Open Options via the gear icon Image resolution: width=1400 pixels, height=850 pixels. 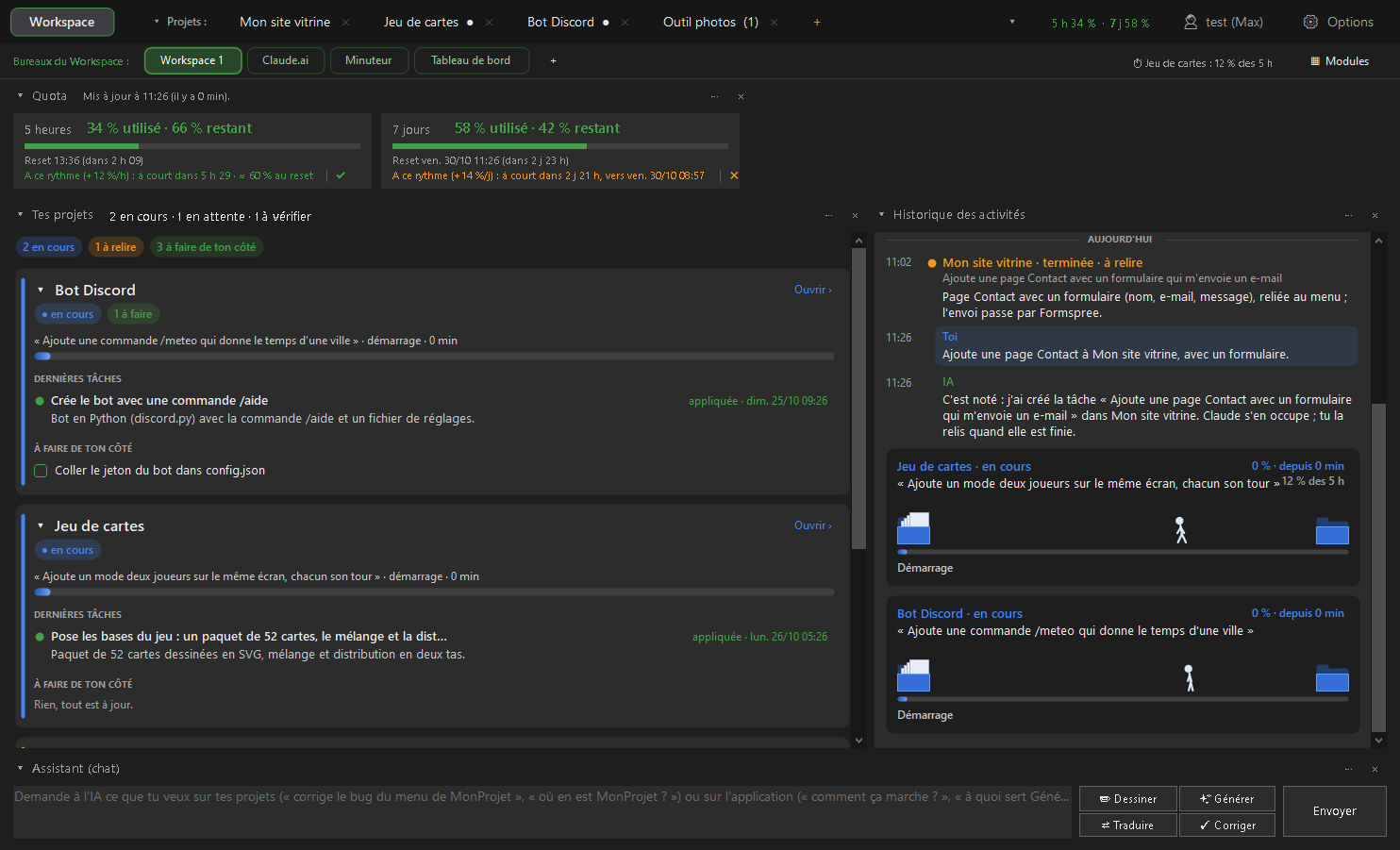[1310, 22]
